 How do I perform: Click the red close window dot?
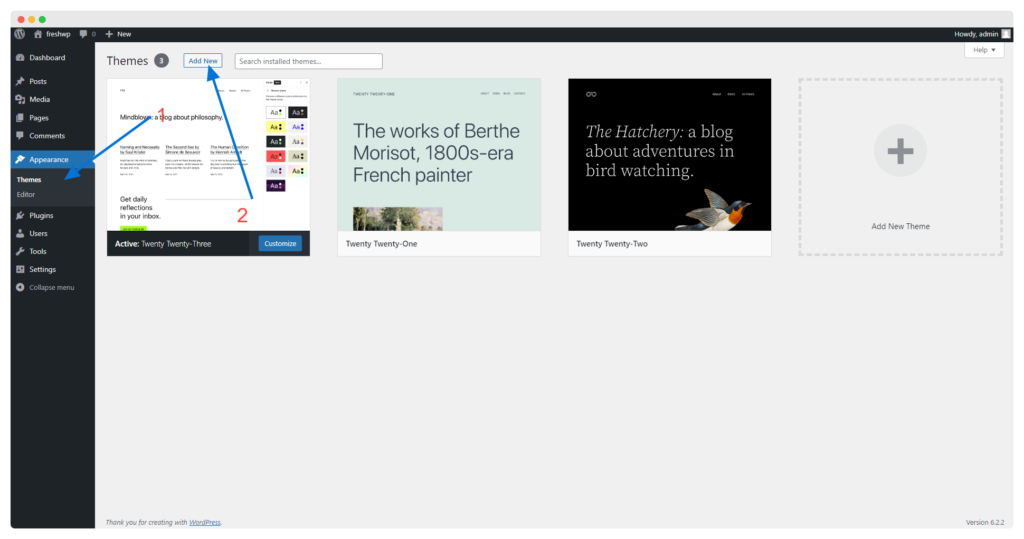click(x=21, y=20)
